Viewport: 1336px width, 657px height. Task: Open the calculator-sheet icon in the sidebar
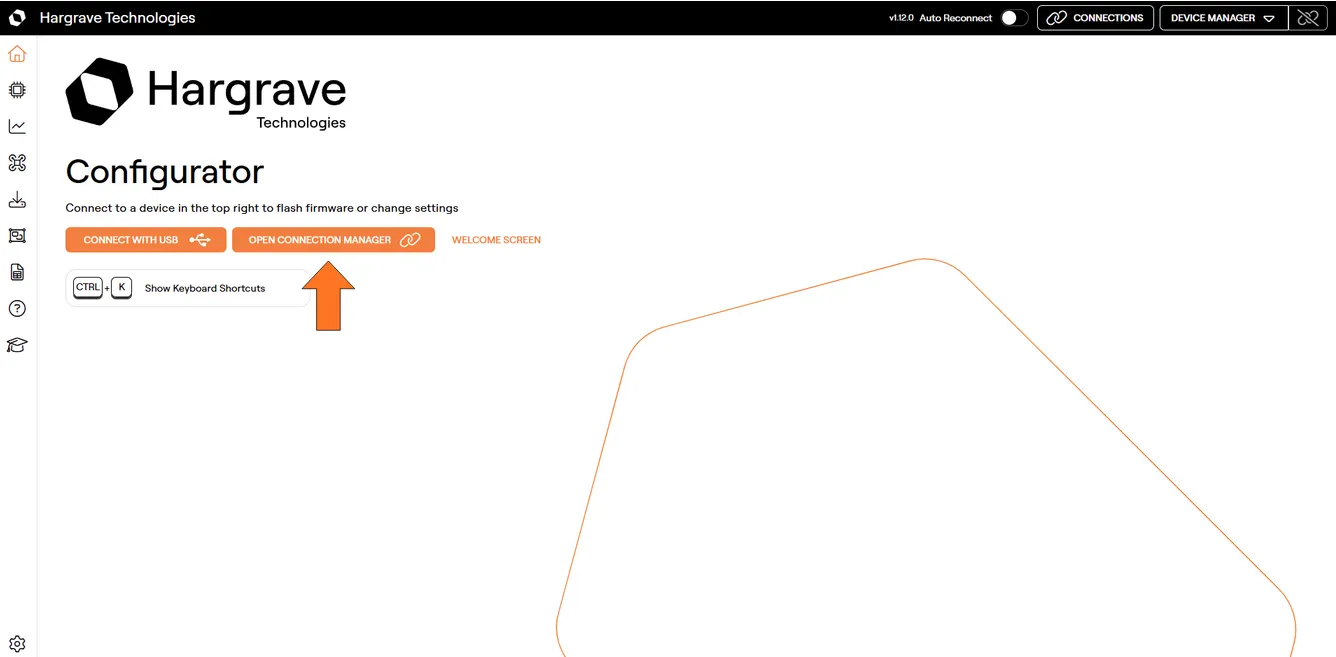(17, 272)
